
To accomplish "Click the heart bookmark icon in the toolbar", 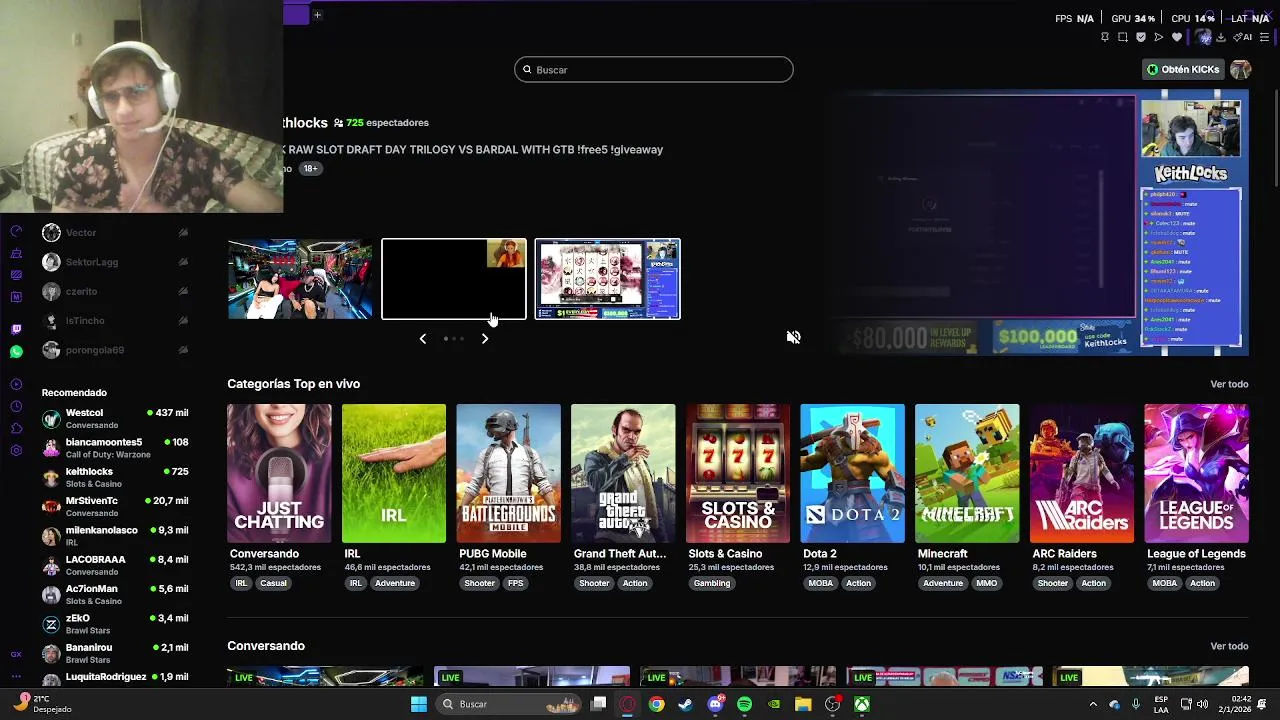I will [1177, 37].
